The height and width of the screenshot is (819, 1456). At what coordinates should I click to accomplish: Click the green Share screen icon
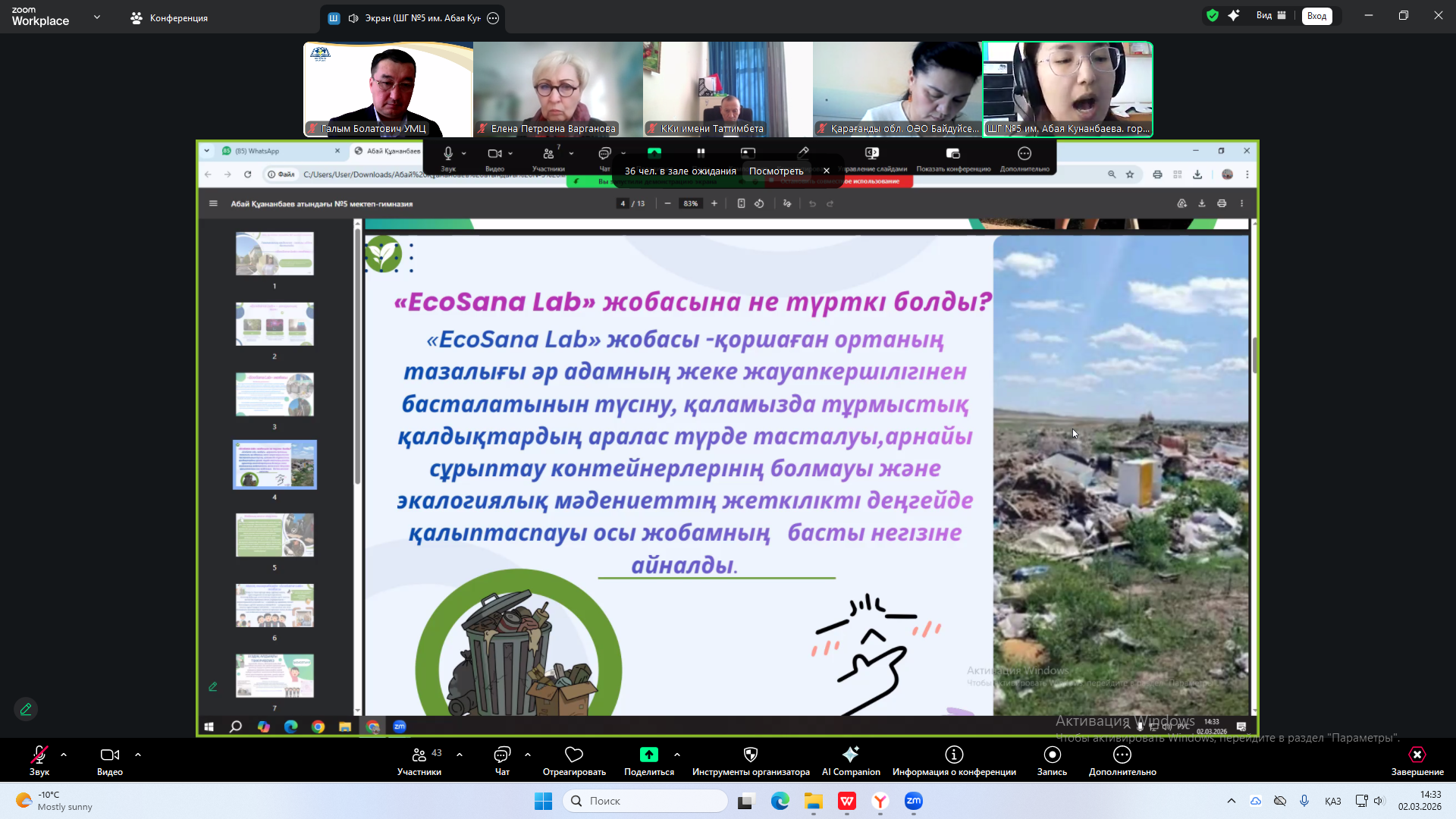(648, 755)
